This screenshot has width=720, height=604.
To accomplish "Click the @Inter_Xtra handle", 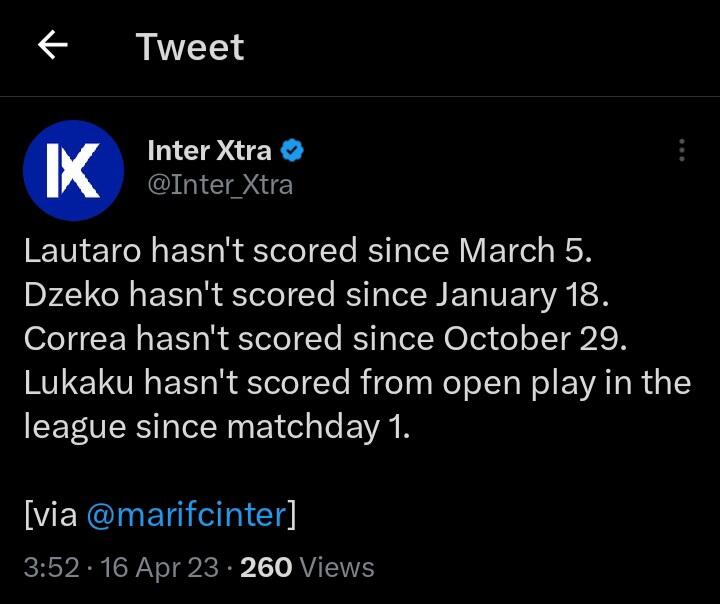I will coord(220,185).
